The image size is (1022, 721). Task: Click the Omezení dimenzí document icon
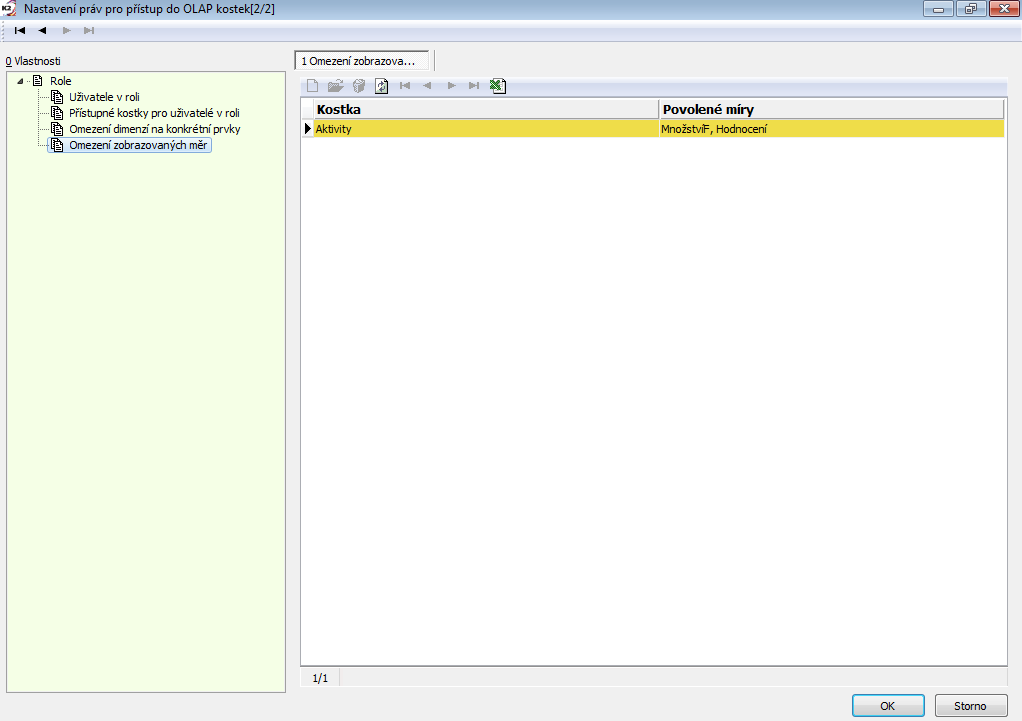tap(57, 129)
